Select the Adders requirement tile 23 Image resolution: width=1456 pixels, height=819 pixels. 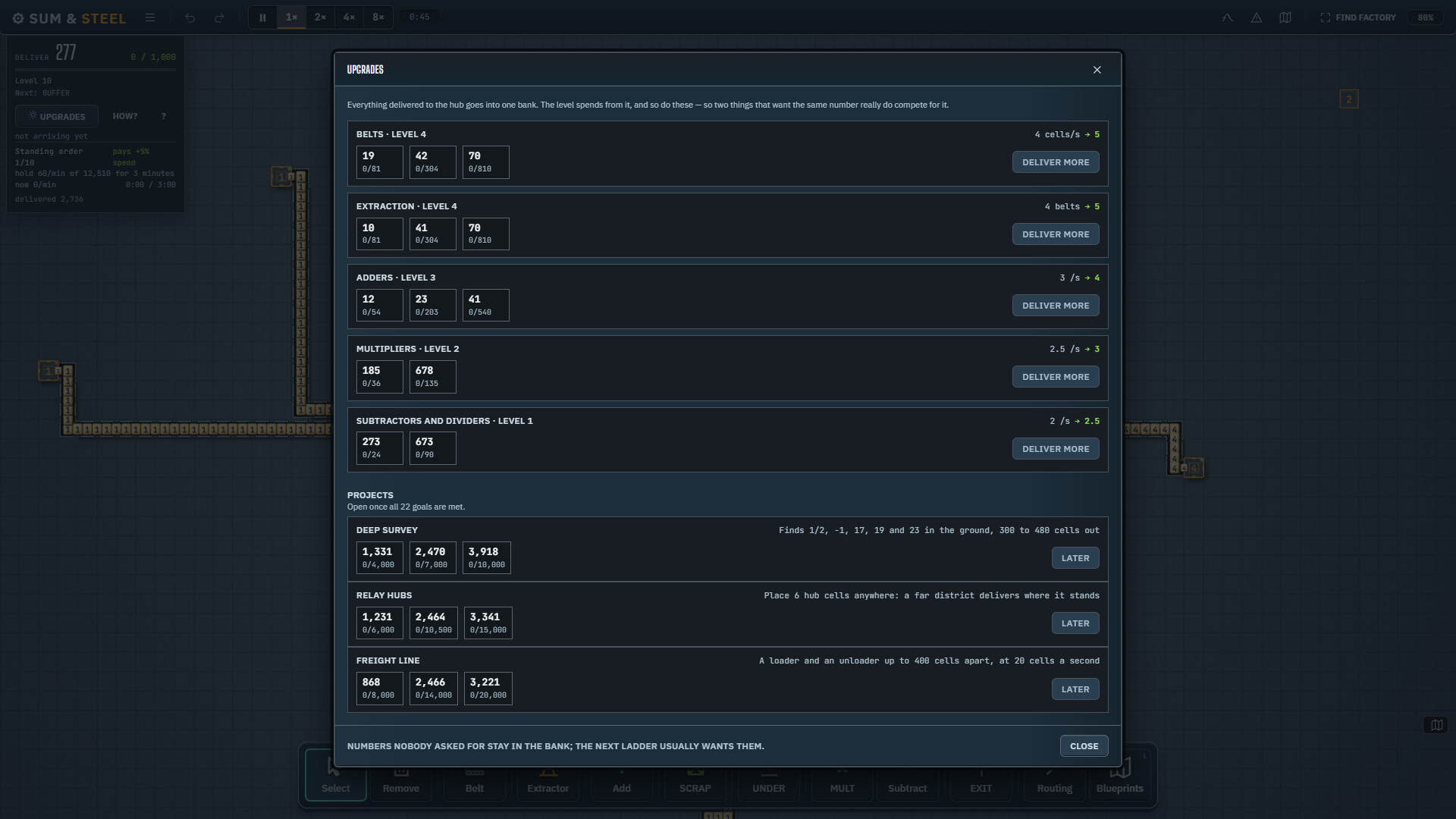point(433,306)
